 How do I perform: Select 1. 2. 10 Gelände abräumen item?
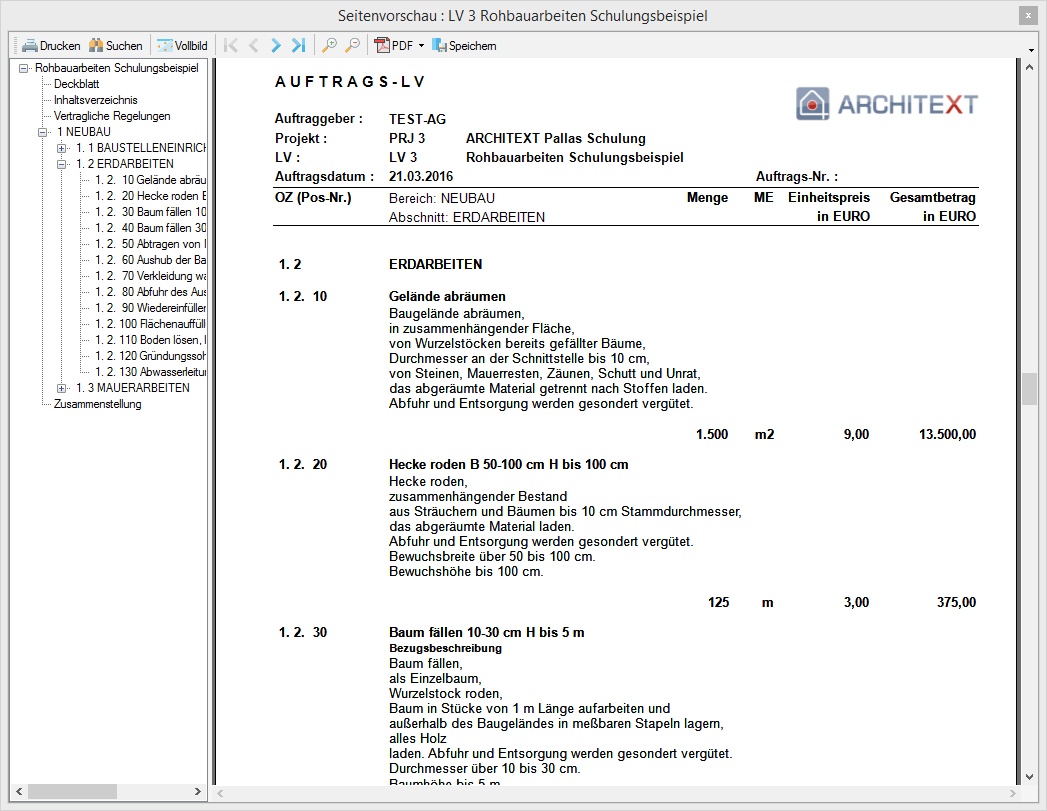point(150,180)
